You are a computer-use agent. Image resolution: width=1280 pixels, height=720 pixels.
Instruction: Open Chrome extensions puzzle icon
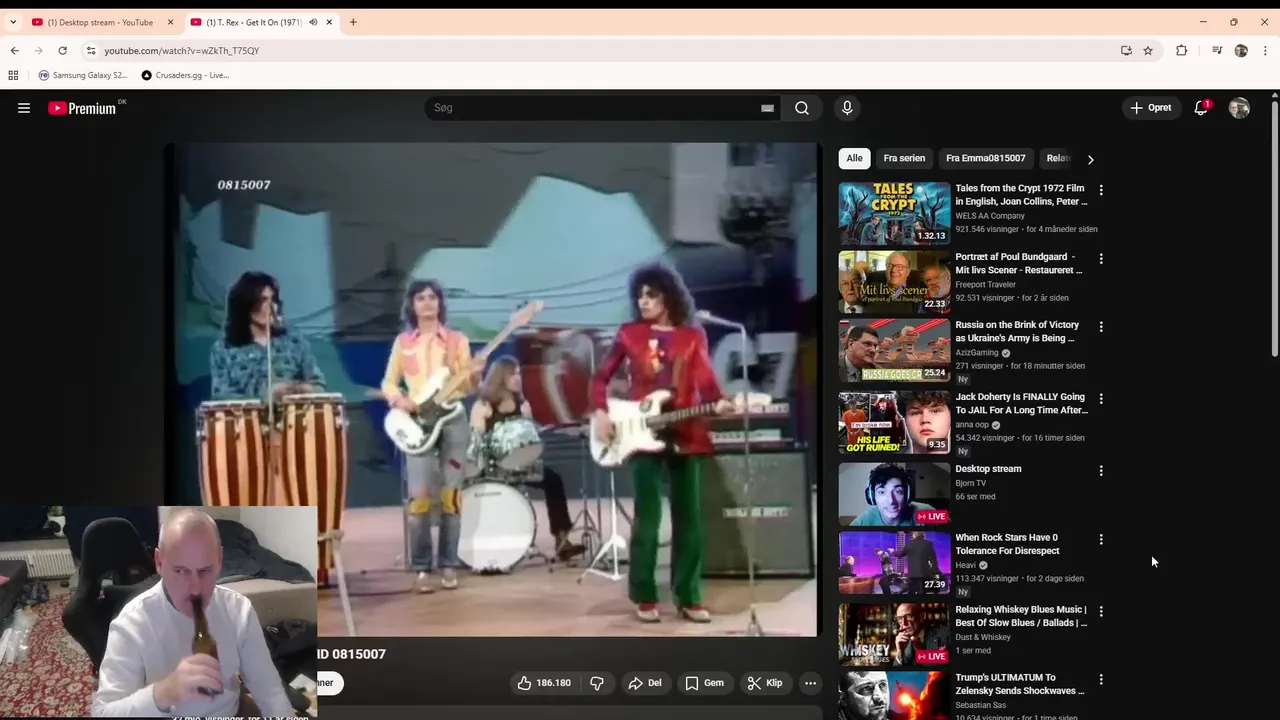pos(1181,50)
